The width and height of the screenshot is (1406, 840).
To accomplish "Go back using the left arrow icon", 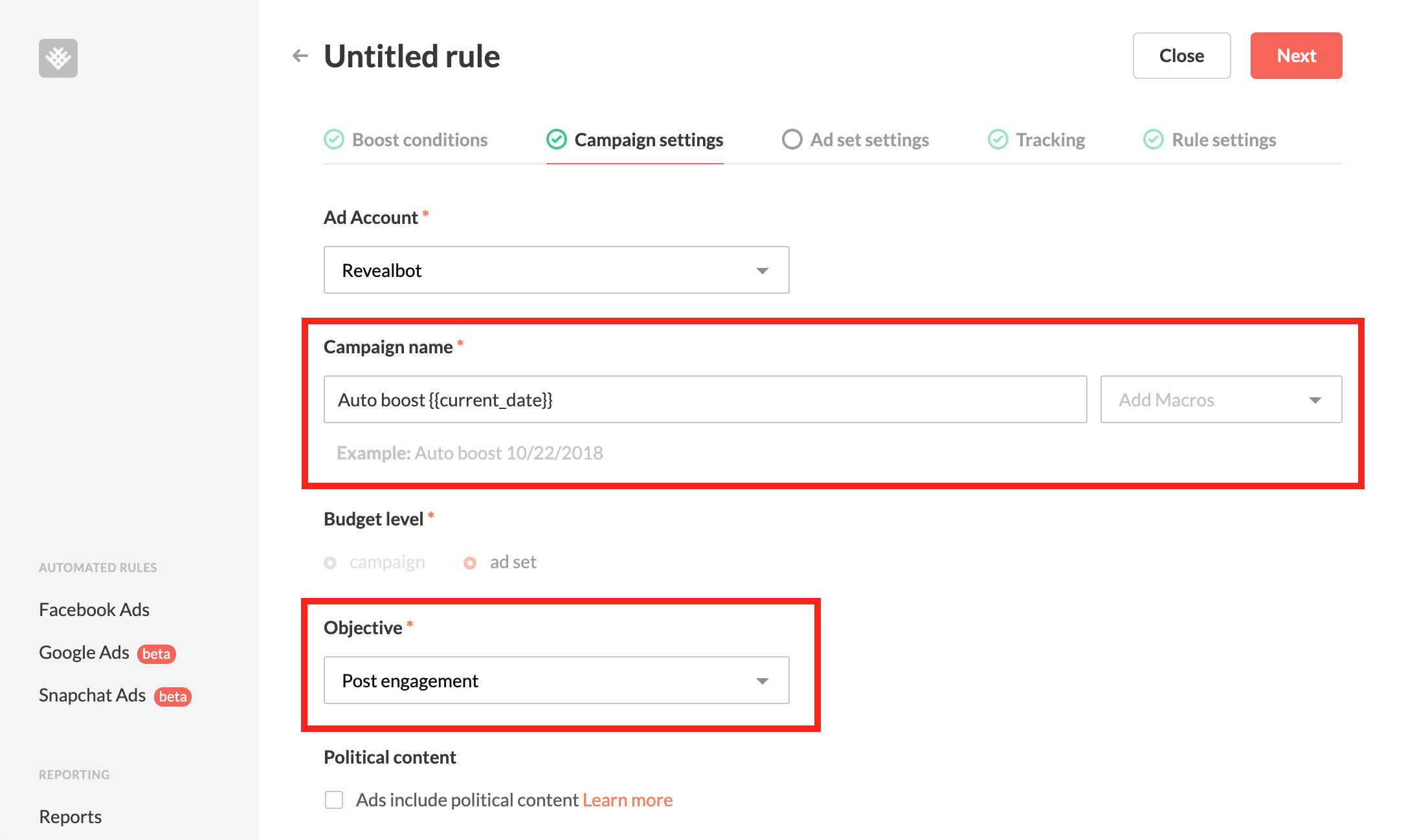I will tap(300, 56).
